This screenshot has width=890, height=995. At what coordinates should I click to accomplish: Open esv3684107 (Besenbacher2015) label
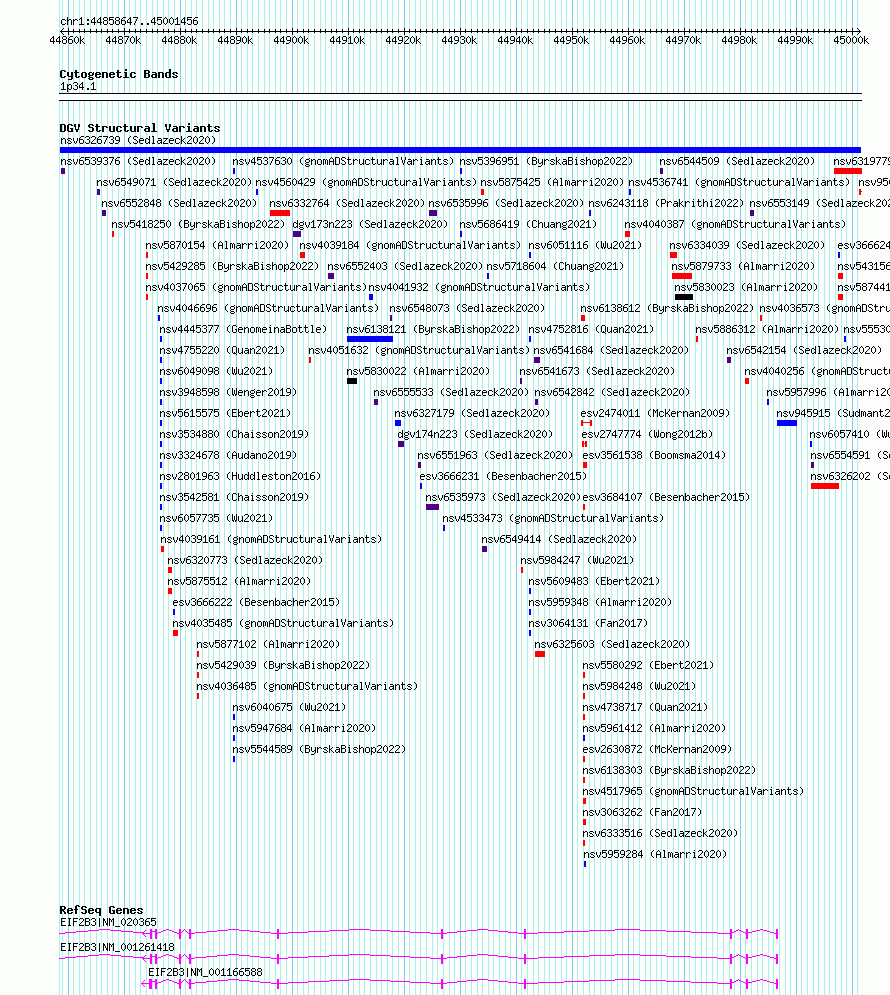tap(666, 498)
